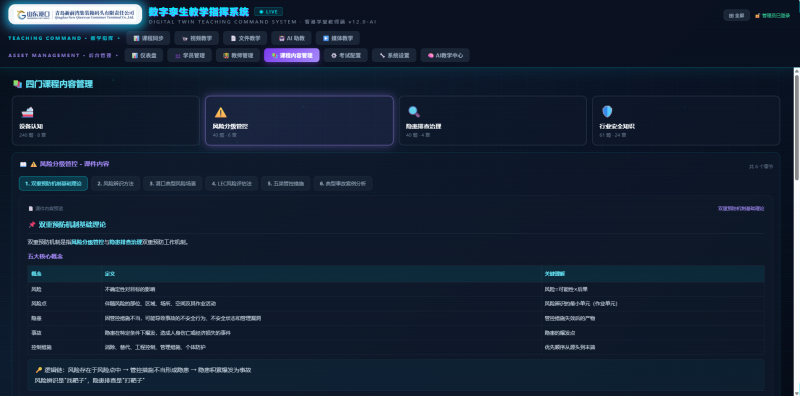The height and width of the screenshot is (396, 800).
Task: Click the book icon beside 风险分级管控 - 课件内容
Action: coord(23,164)
